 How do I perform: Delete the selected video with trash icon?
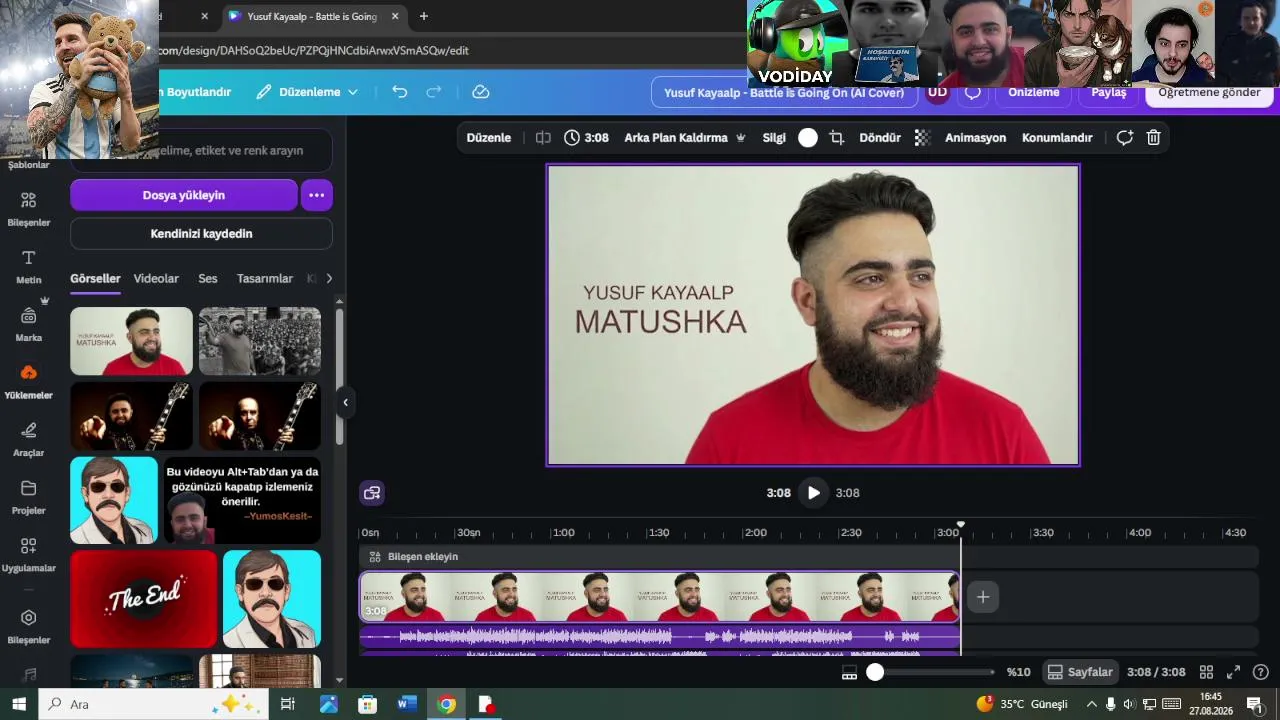pyautogui.click(x=1153, y=138)
